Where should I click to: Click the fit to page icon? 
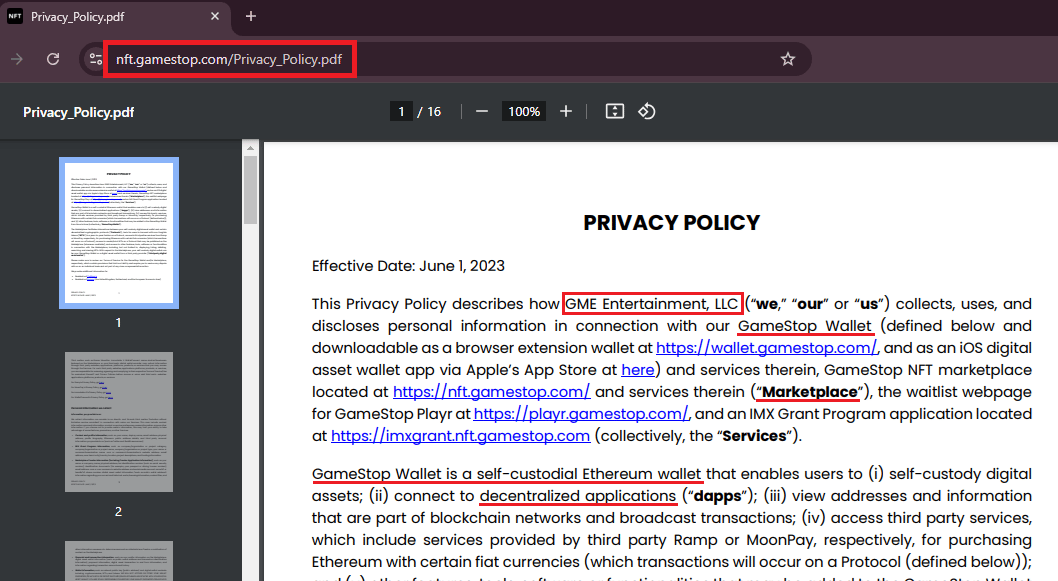pyautogui.click(x=615, y=111)
